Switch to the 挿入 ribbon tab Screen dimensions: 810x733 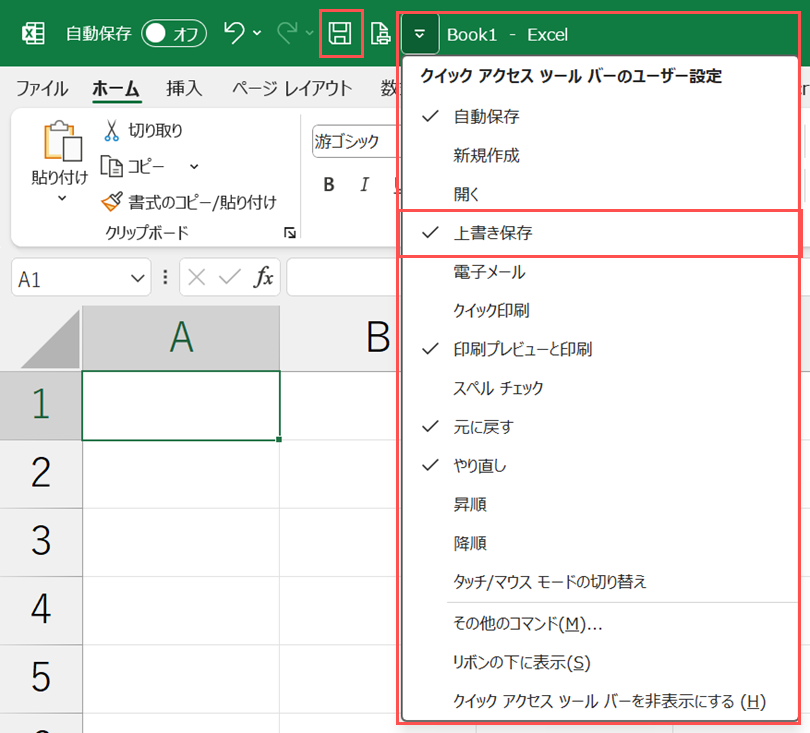[183, 88]
